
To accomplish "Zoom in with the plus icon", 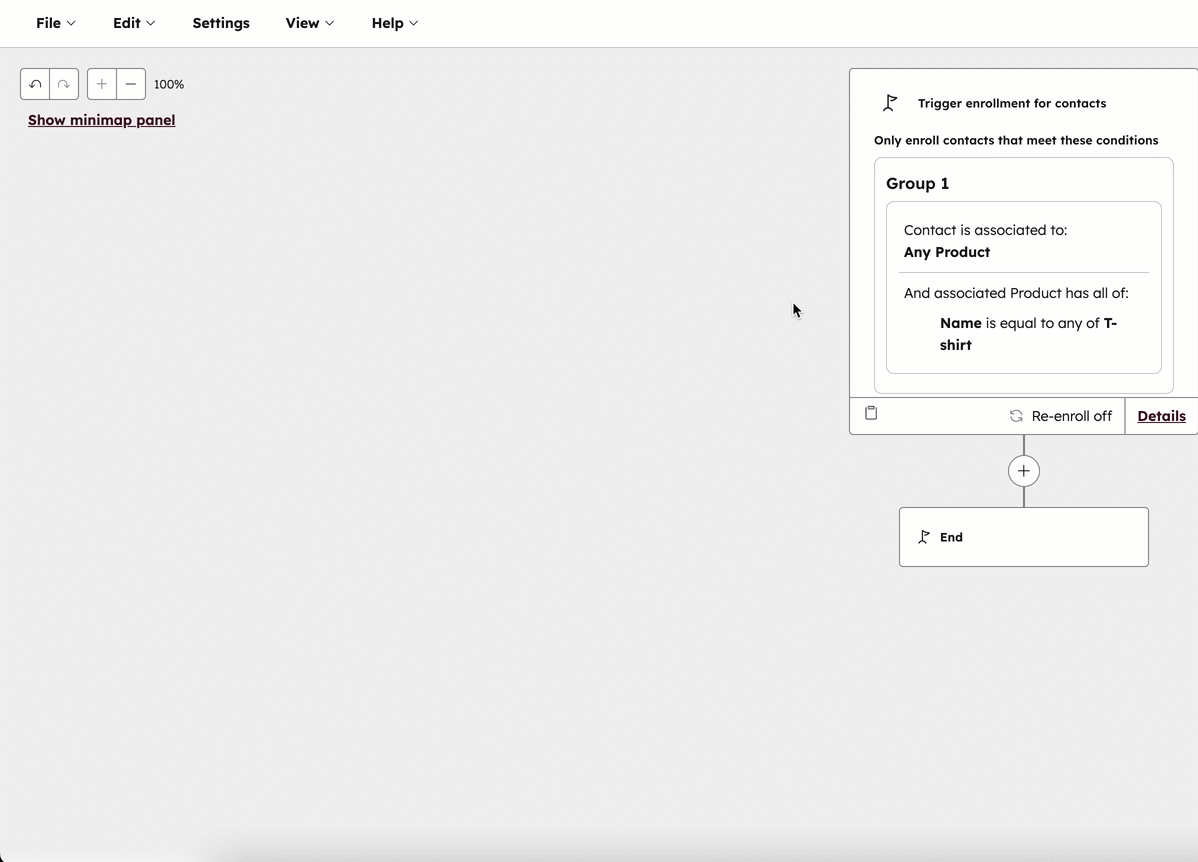I will click(x=101, y=84).
